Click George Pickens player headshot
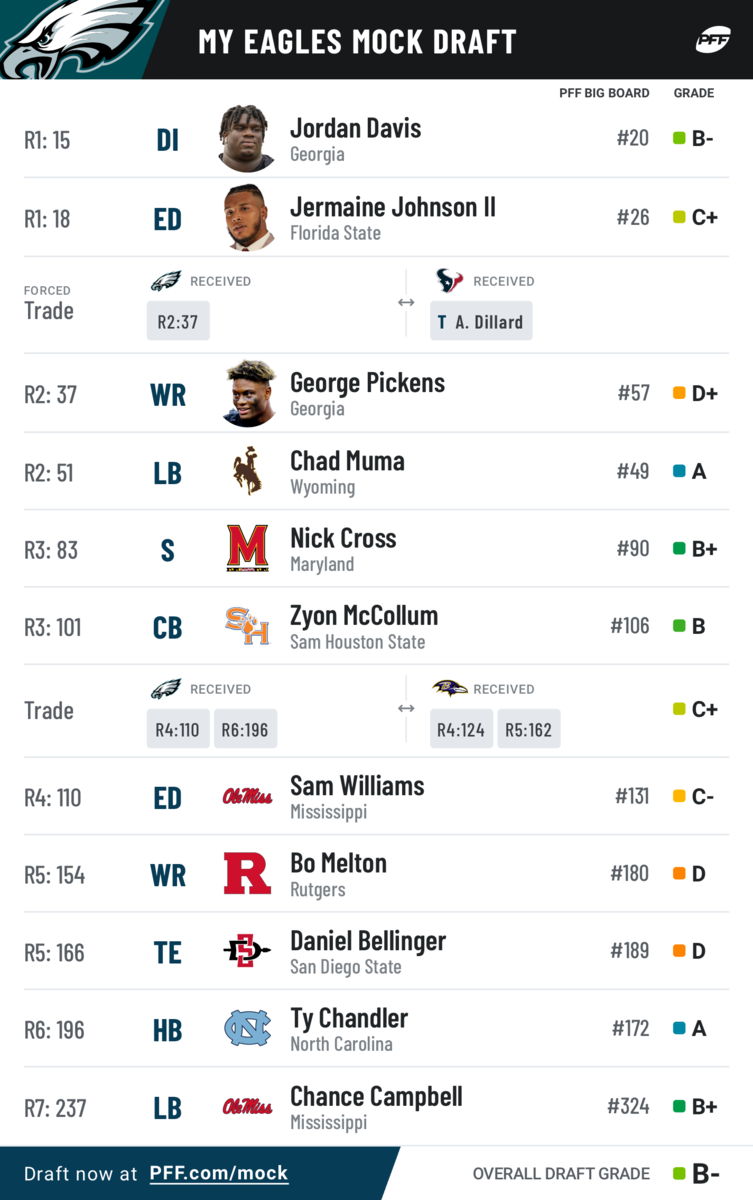This screenshot has height=1200, width=753. point(247,393)
